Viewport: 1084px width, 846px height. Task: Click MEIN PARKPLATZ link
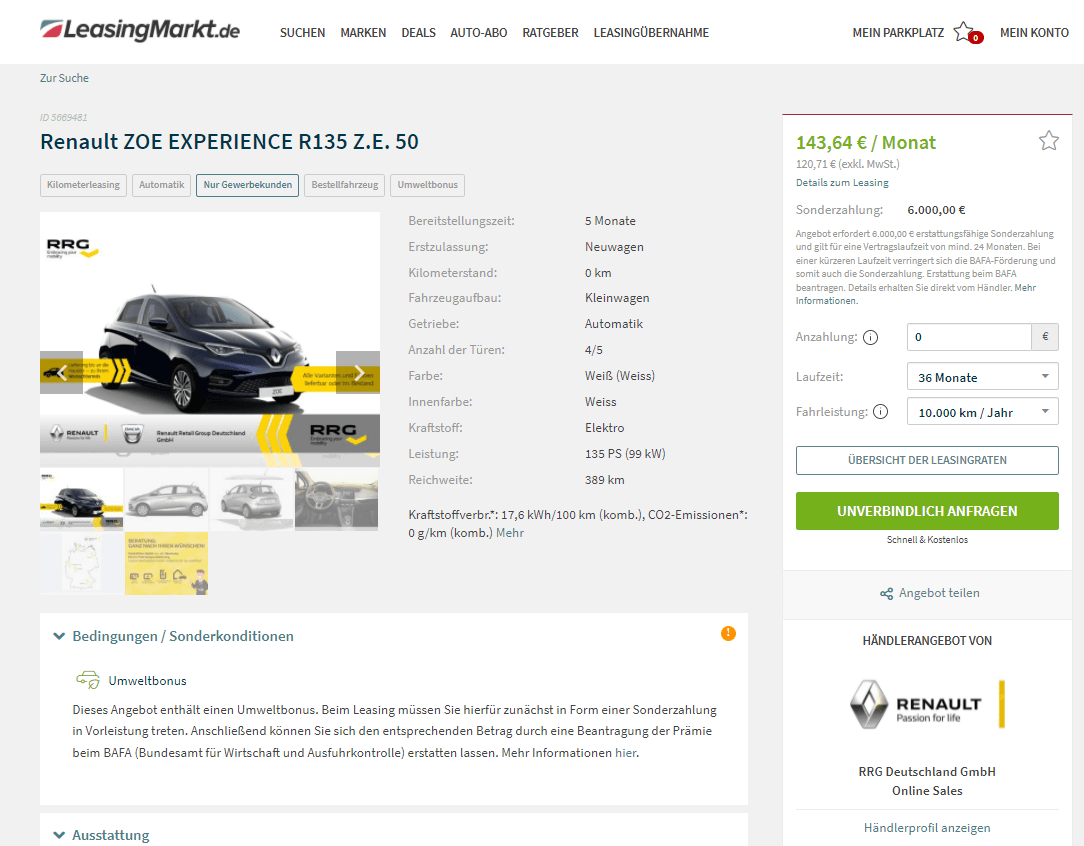898,32
